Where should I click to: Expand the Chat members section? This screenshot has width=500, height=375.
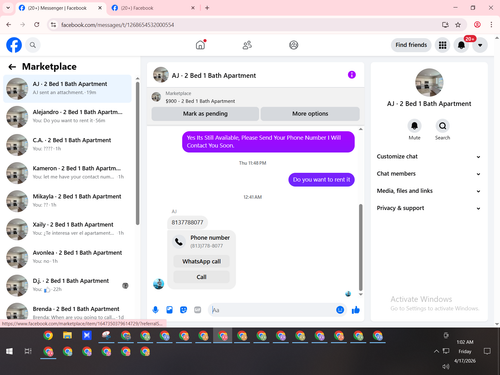coord(429,174)
